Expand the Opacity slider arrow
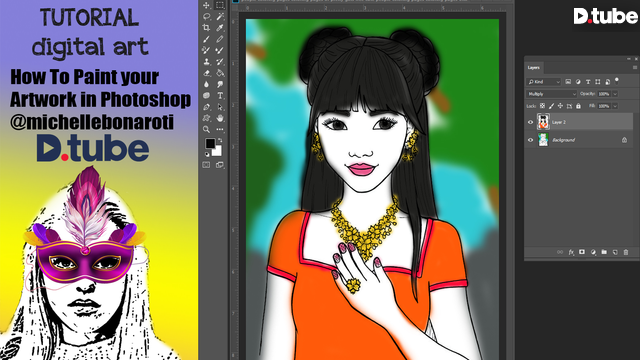 [615, 94]
